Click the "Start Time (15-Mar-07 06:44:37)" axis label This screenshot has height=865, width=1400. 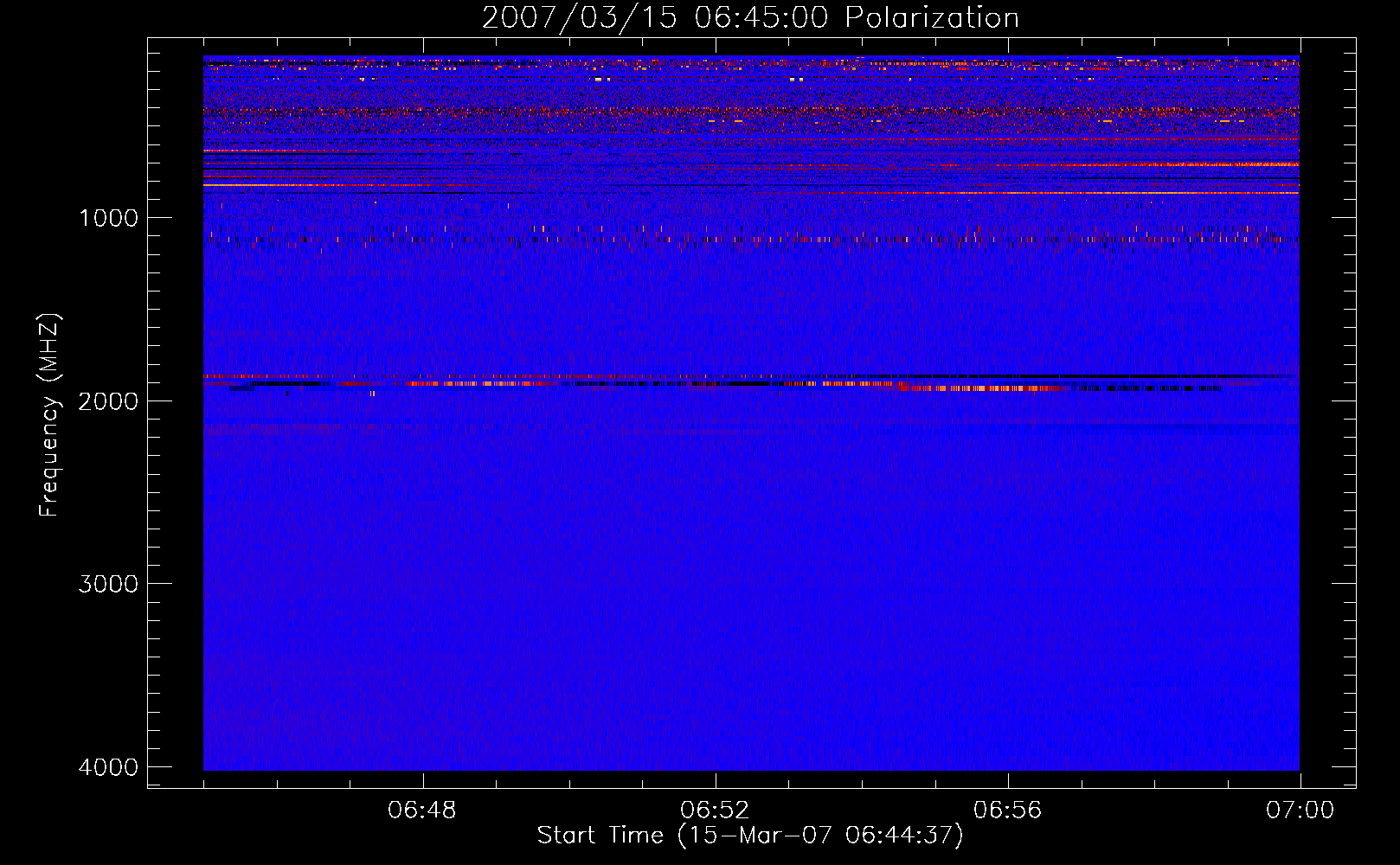[x=750, y=836]
